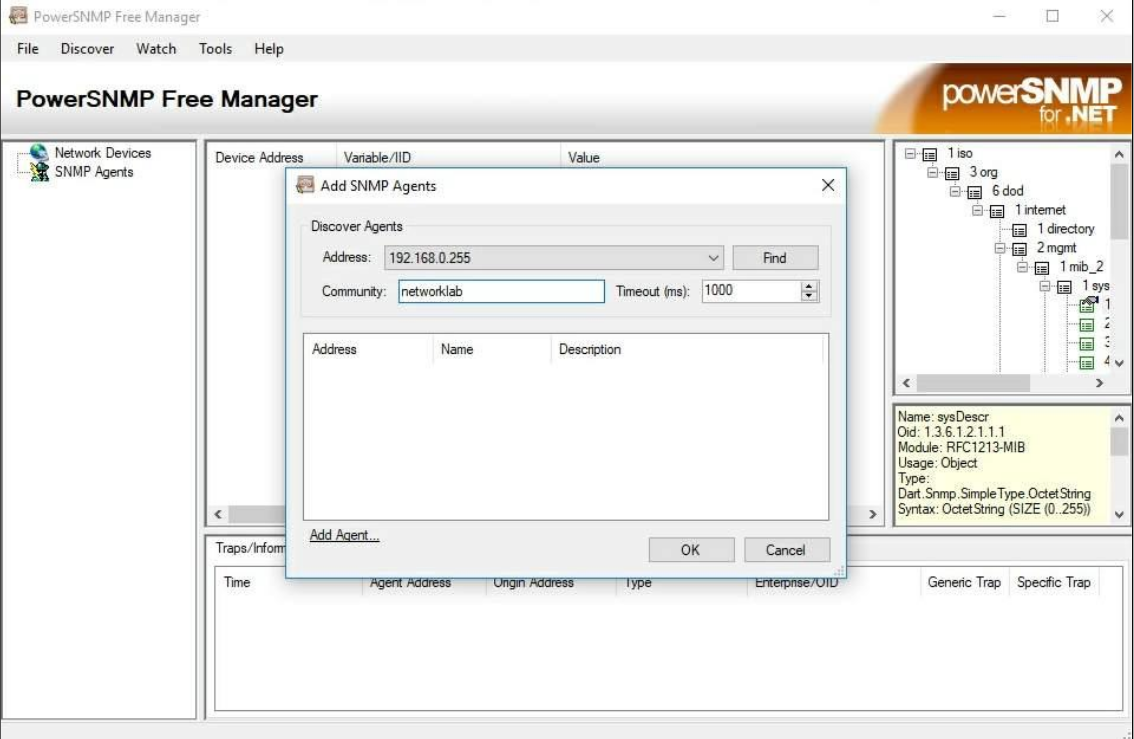Image resolution: width=1134 pixels, height=739 pixels.
Task: Click Cancel in Add SNMP Agents dialog
Action: 786,550
